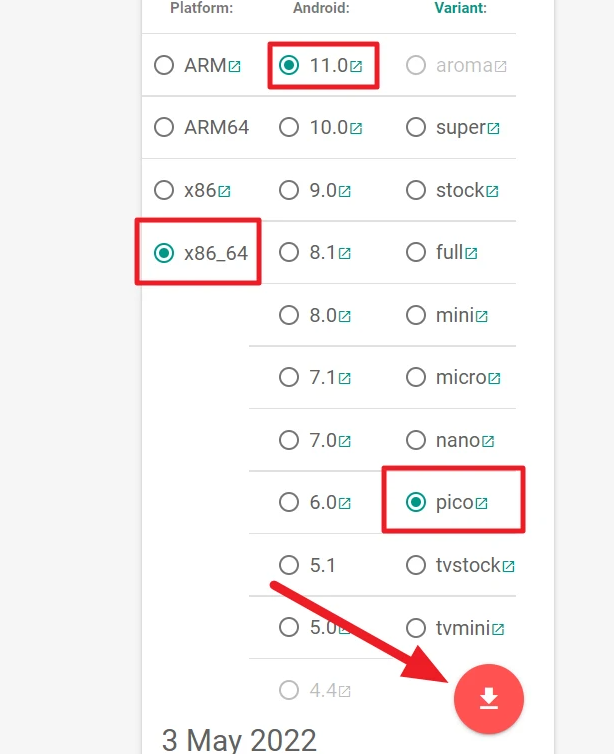The height and width of the screenshot is (754, 614).
Task: Open external link icon beside nano
Action: click(x=488, y=441)
